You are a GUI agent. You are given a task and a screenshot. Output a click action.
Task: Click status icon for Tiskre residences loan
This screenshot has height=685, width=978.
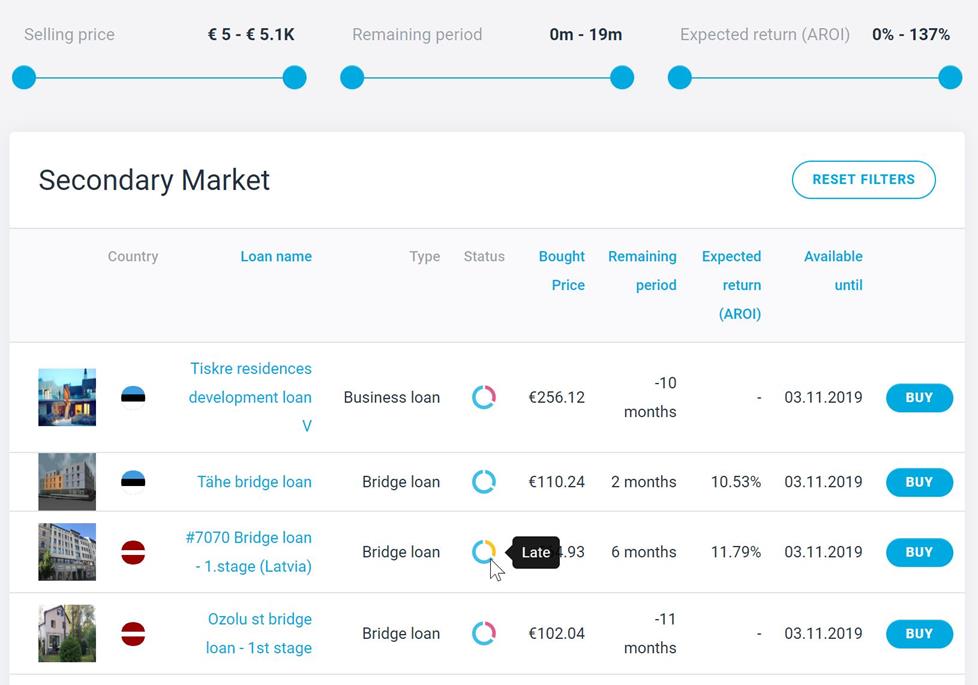tap(483, 397)
